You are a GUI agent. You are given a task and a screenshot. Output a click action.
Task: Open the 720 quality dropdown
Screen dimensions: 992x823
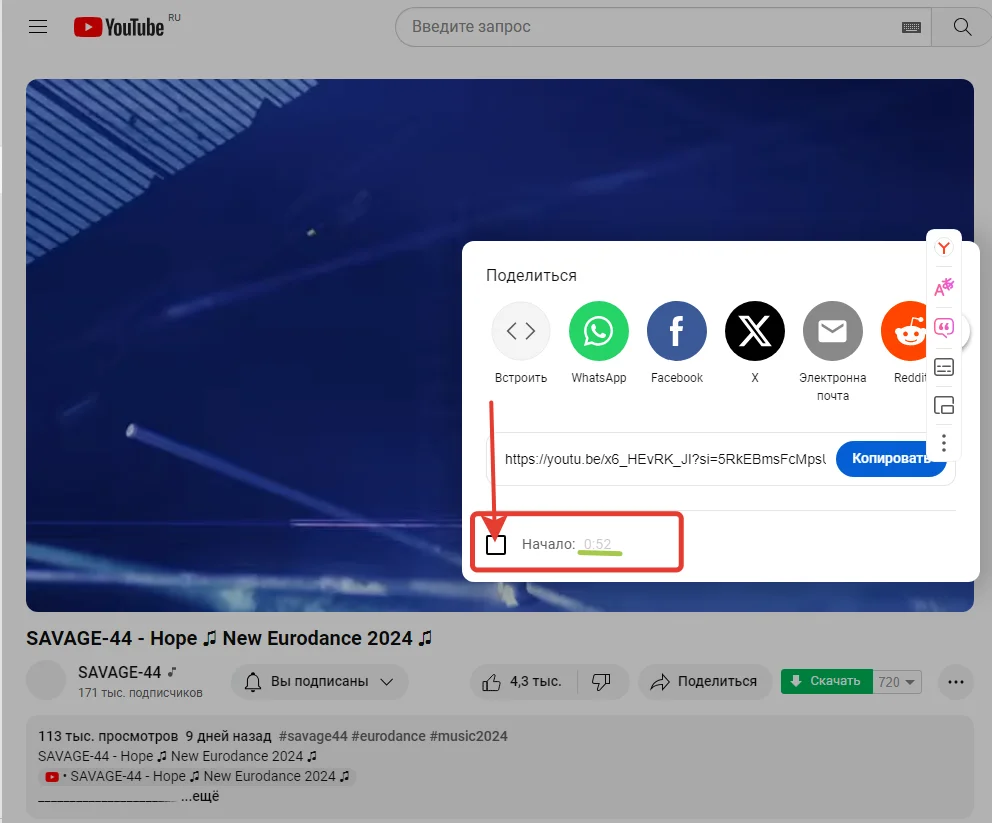tap(896, 681)
